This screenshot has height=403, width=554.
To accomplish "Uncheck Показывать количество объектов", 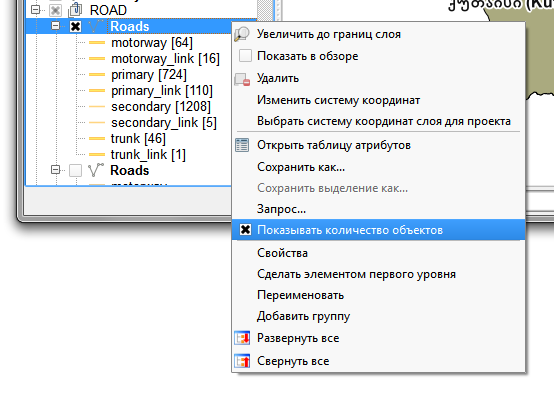I will point(245,230).
